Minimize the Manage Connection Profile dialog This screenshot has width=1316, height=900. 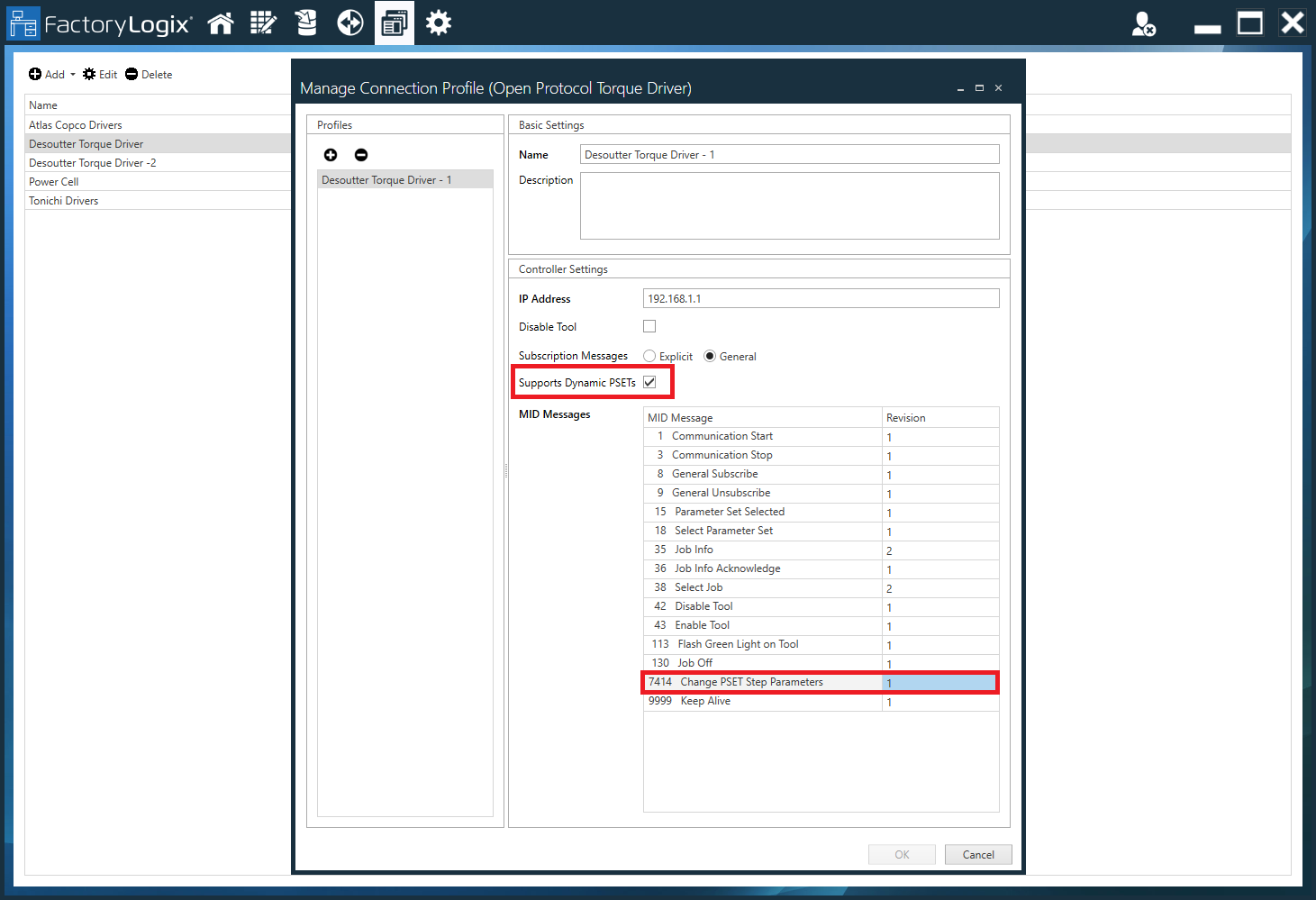coord(960,88)
